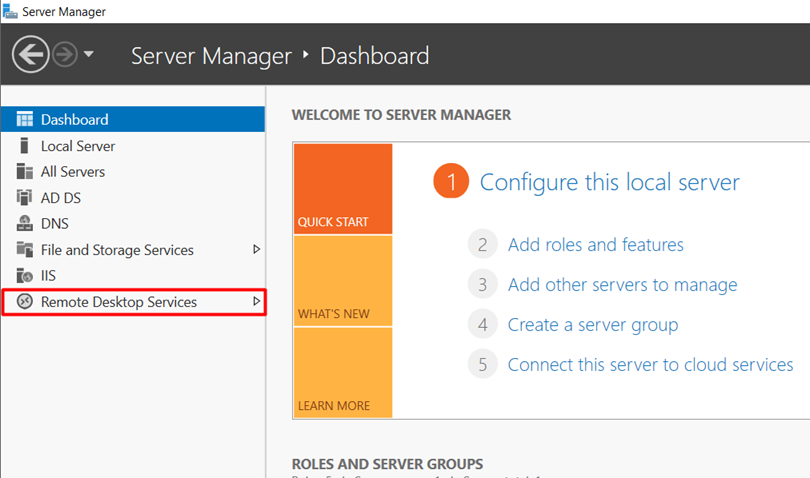Click the AD DS role icon

click(25, 198)
